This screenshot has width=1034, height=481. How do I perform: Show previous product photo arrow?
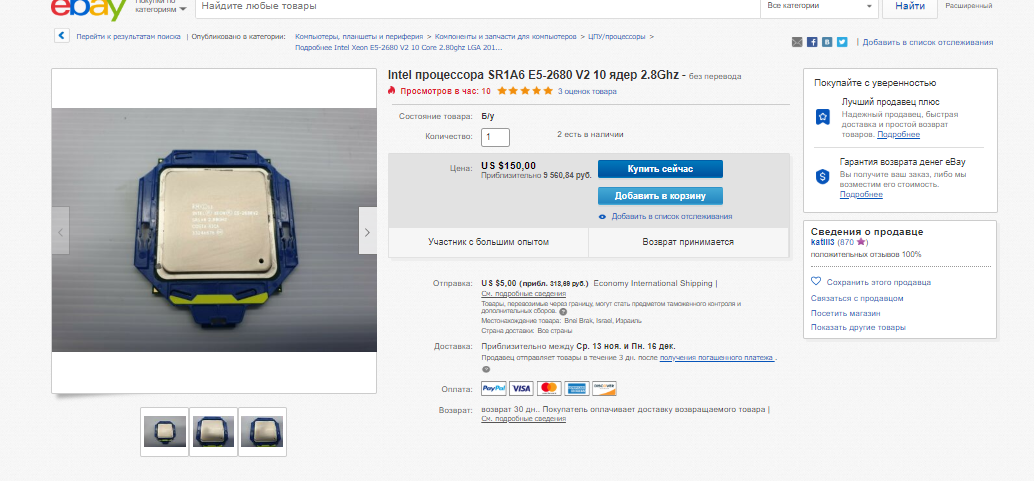61,231
